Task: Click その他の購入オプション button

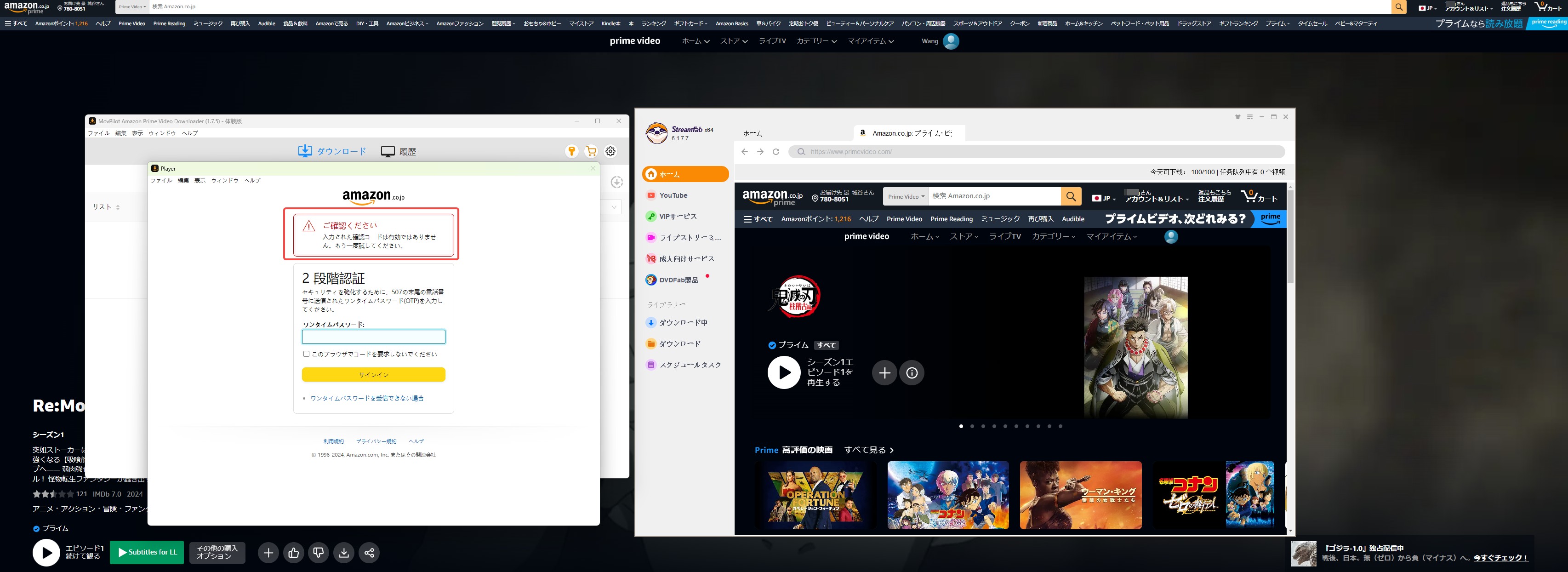Action: click(217, 553)
